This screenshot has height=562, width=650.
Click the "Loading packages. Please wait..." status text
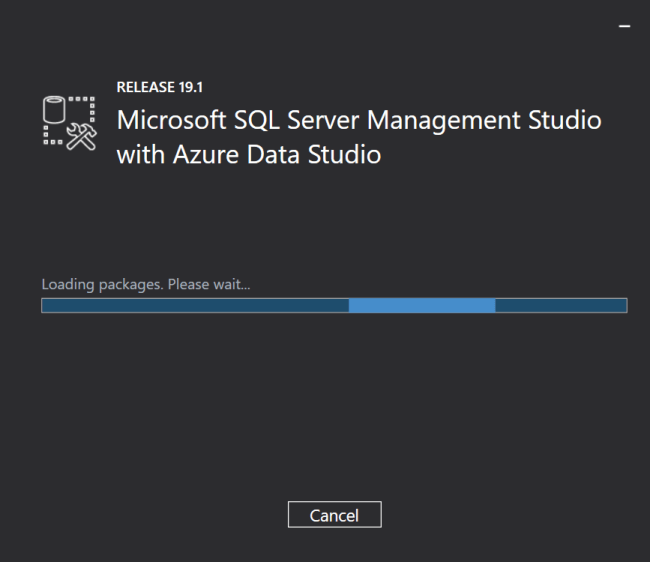point(146,284)
